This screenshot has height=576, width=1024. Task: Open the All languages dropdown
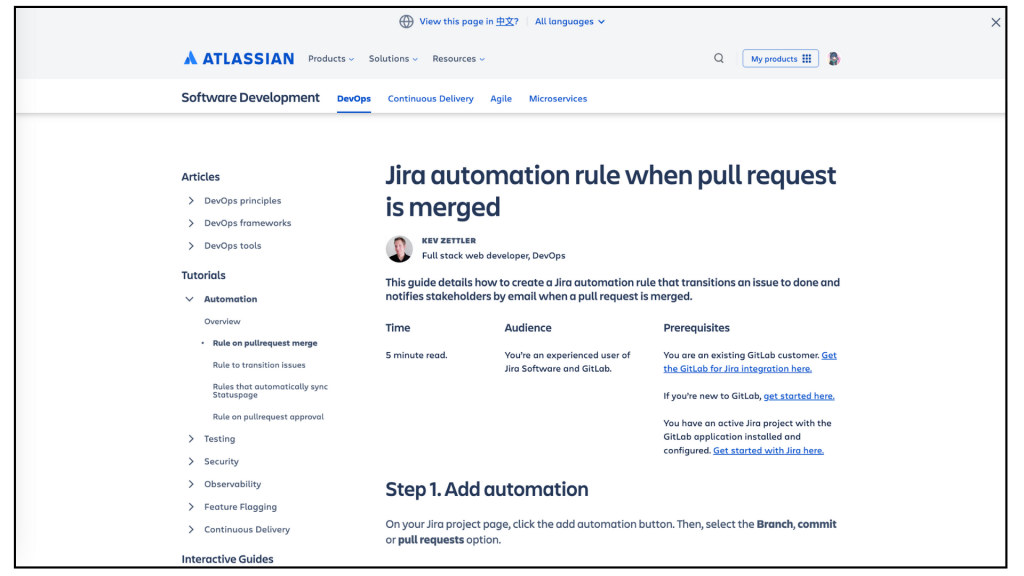point(569,22)
